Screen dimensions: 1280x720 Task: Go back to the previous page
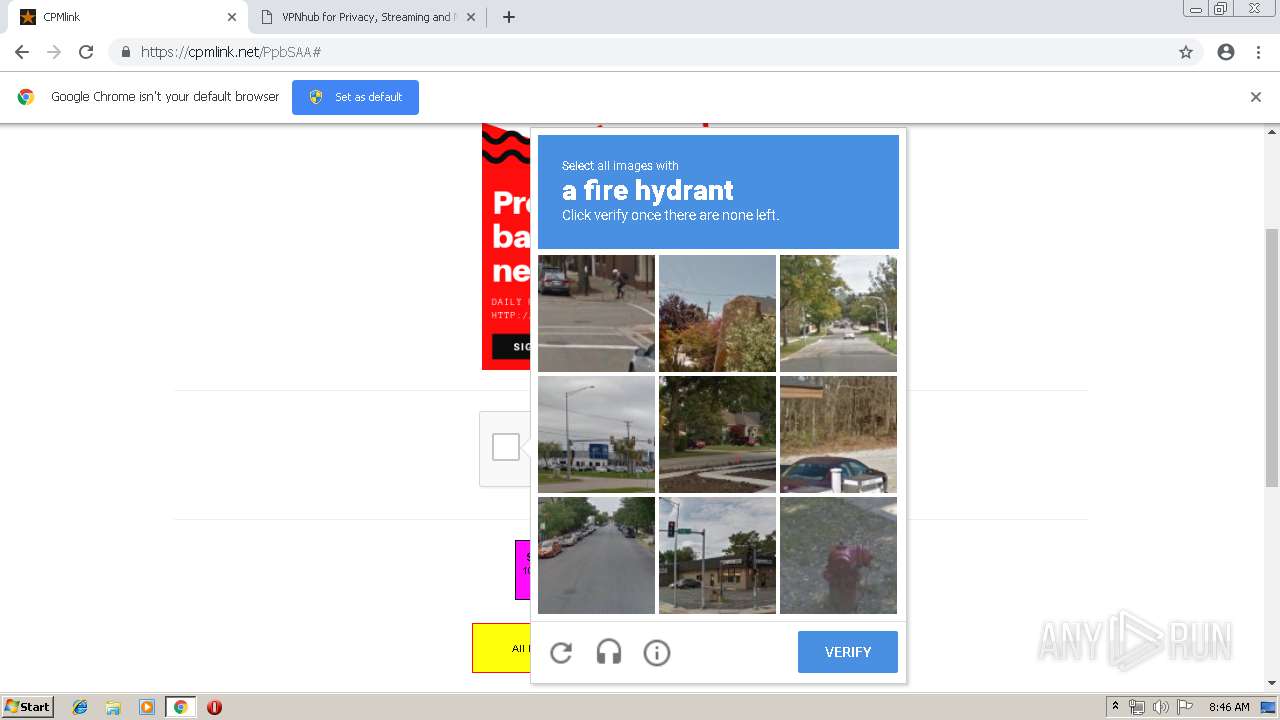(22, 52)
